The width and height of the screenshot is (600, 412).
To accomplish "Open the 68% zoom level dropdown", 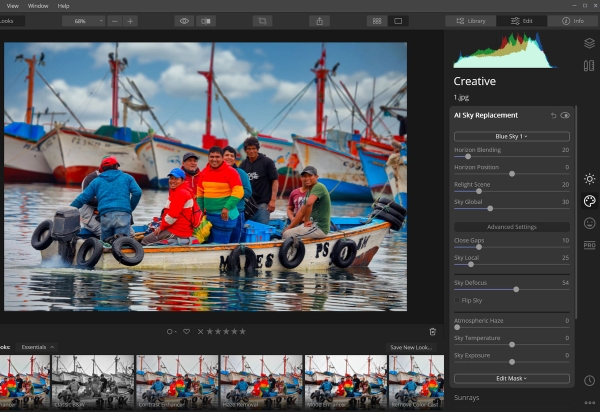I will (84, 21).
